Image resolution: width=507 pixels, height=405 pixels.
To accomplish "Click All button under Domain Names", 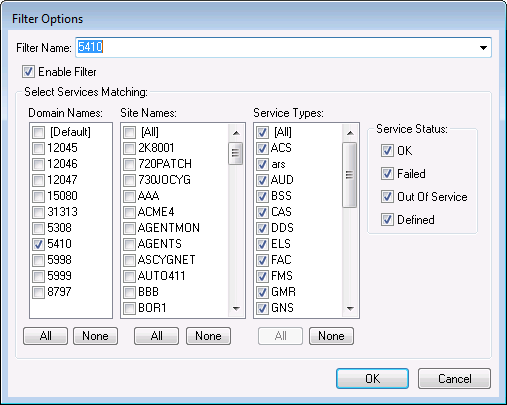I will (x=45, y=336).
